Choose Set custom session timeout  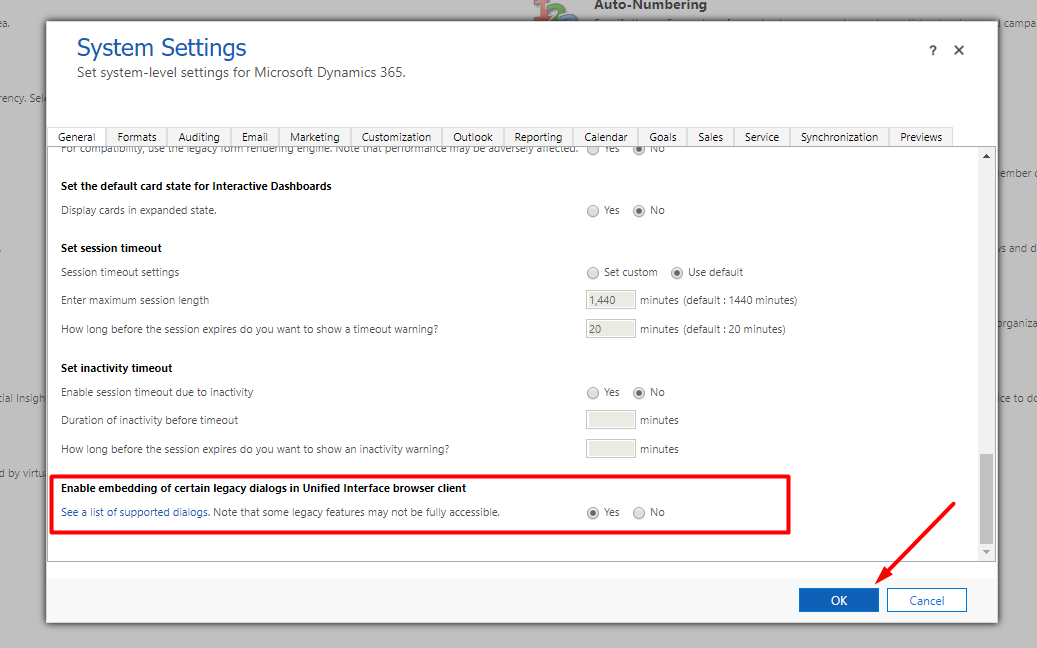coord(593,272)
